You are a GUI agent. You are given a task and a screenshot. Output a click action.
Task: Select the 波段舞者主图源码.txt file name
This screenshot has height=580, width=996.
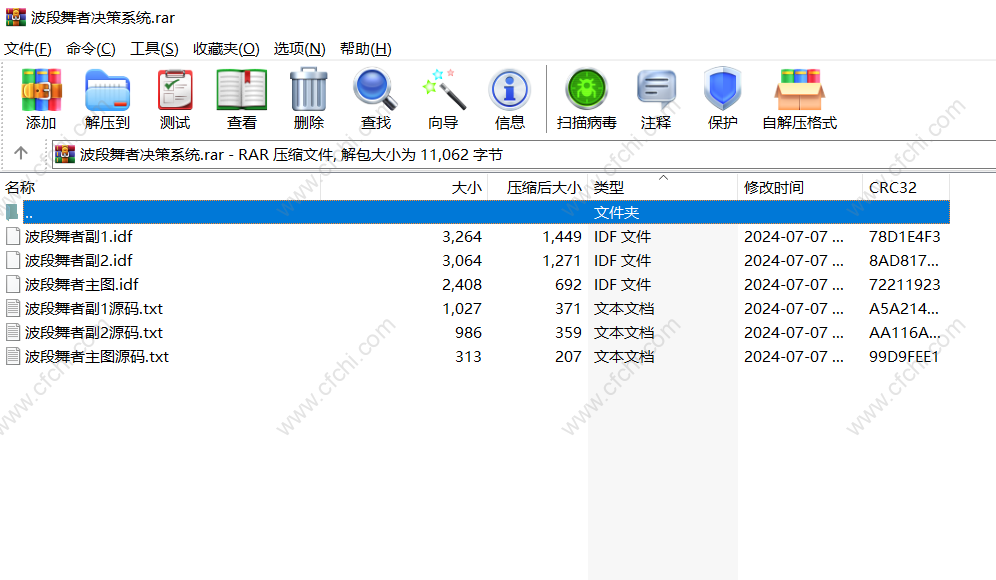pos(97,356)
